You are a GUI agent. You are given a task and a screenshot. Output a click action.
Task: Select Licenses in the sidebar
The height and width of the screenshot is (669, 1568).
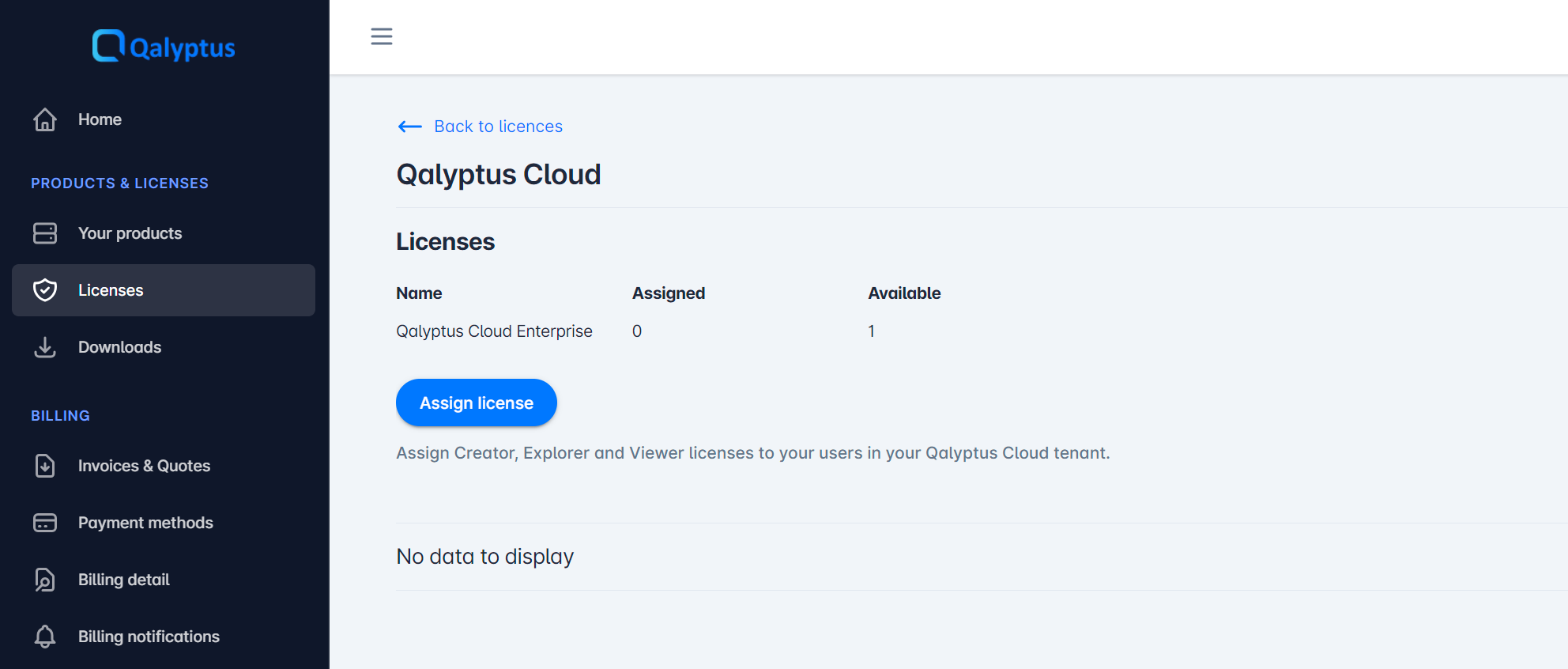[164, 290]
